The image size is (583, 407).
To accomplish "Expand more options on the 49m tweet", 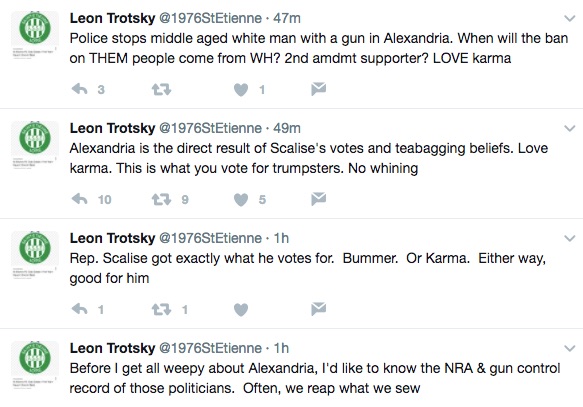I will pos(570,128).
